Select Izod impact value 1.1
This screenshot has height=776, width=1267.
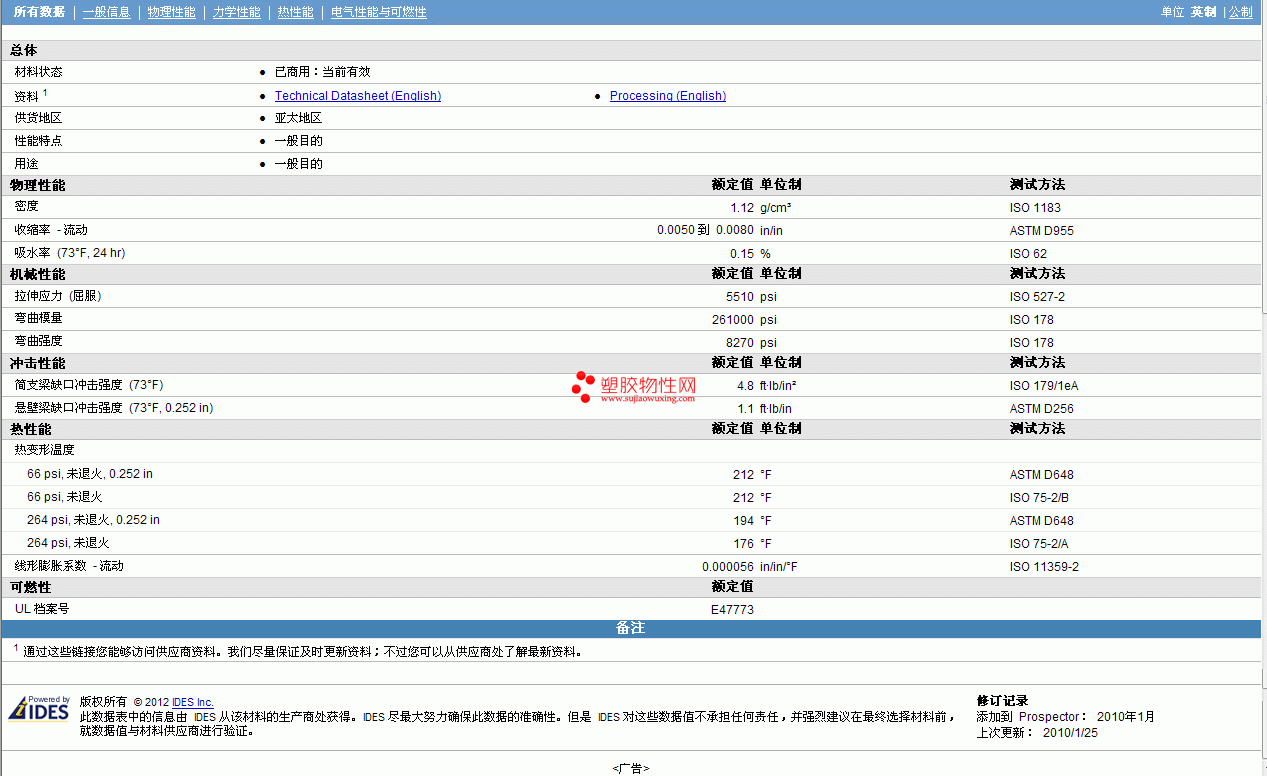pos(745,409)
